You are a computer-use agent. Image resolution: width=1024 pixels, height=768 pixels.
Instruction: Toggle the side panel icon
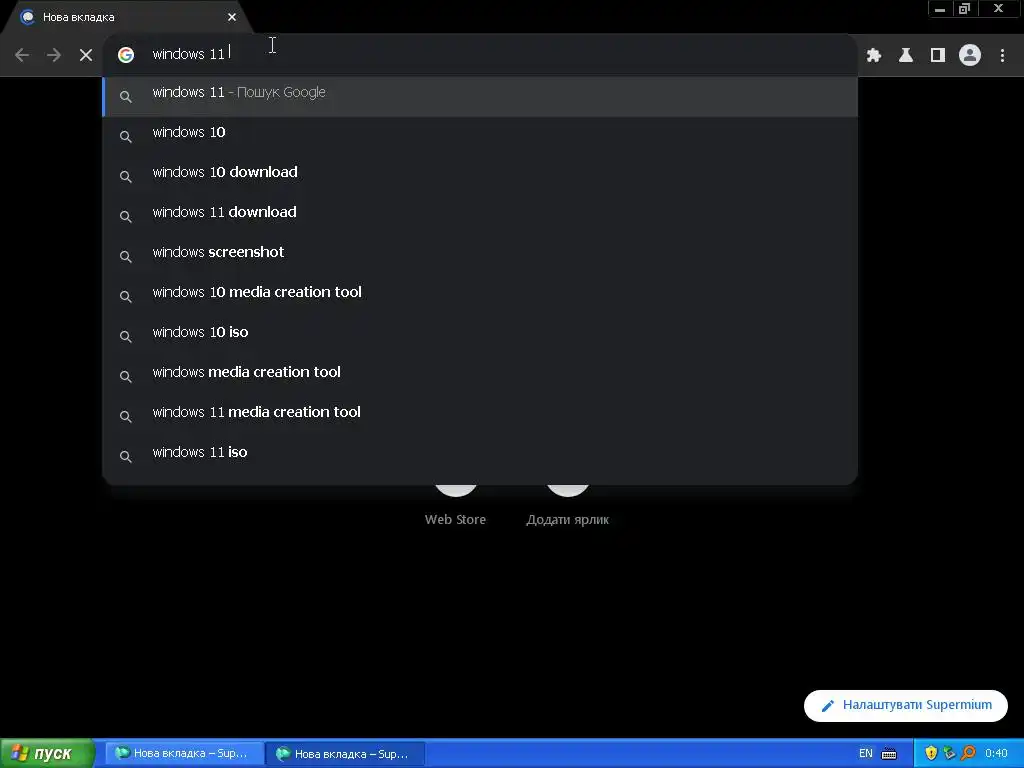(x=938, y=56)
